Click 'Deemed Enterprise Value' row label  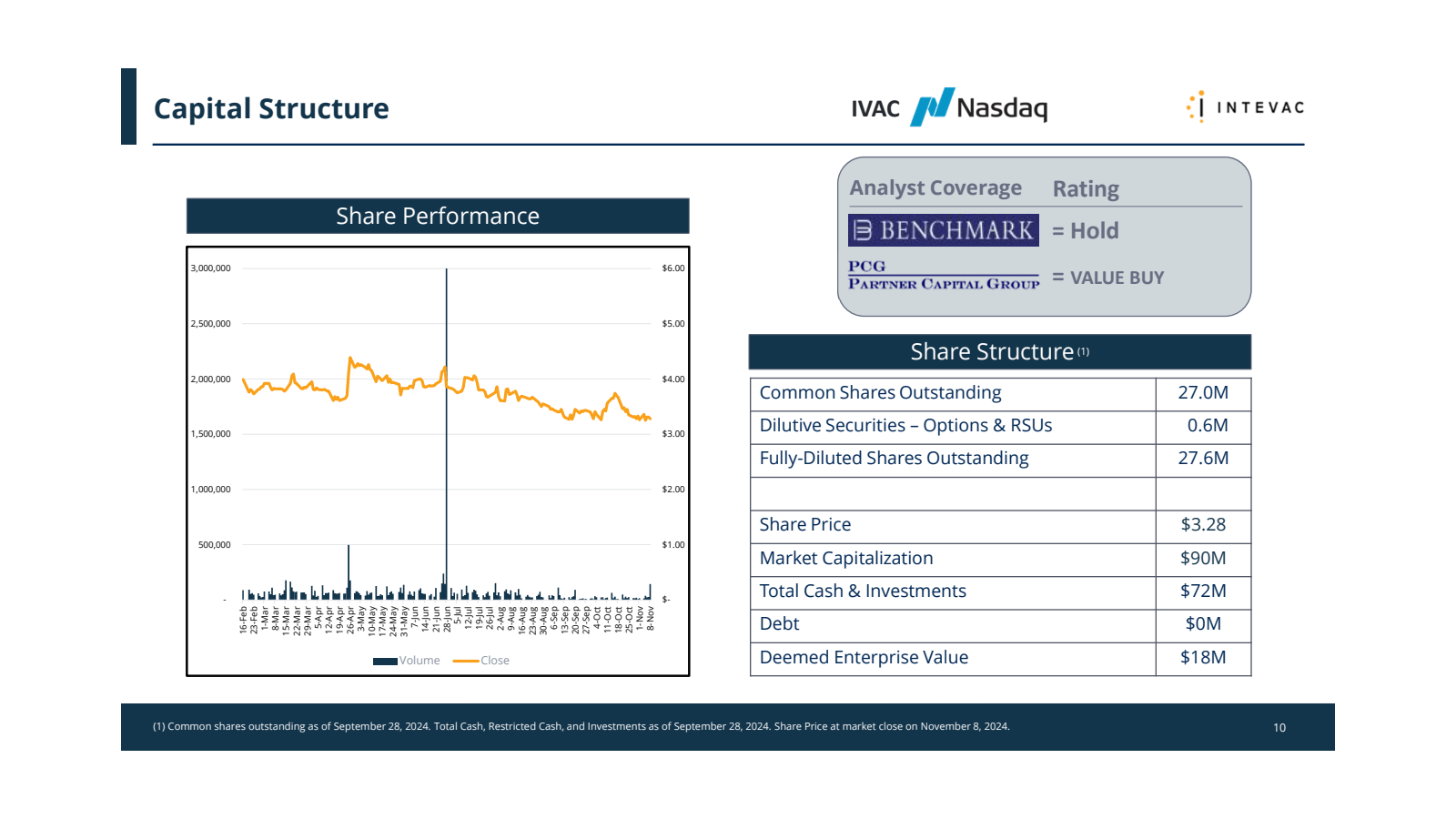pyautogui.click(x=864, y=657)
